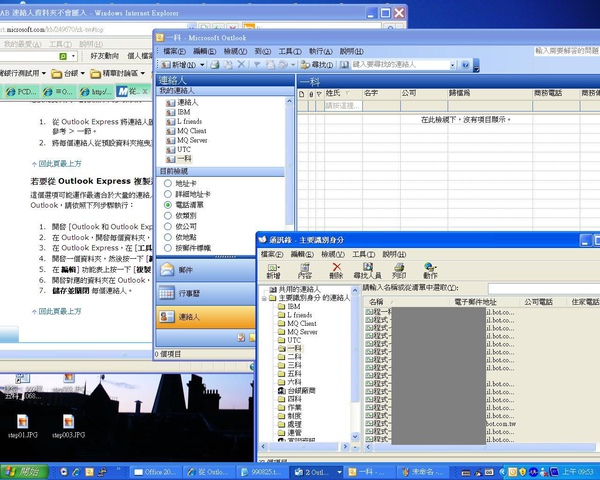Click the delete X icon in Outlook toolbar
This screenshot has height=480, width=600.
pos(241,65)
